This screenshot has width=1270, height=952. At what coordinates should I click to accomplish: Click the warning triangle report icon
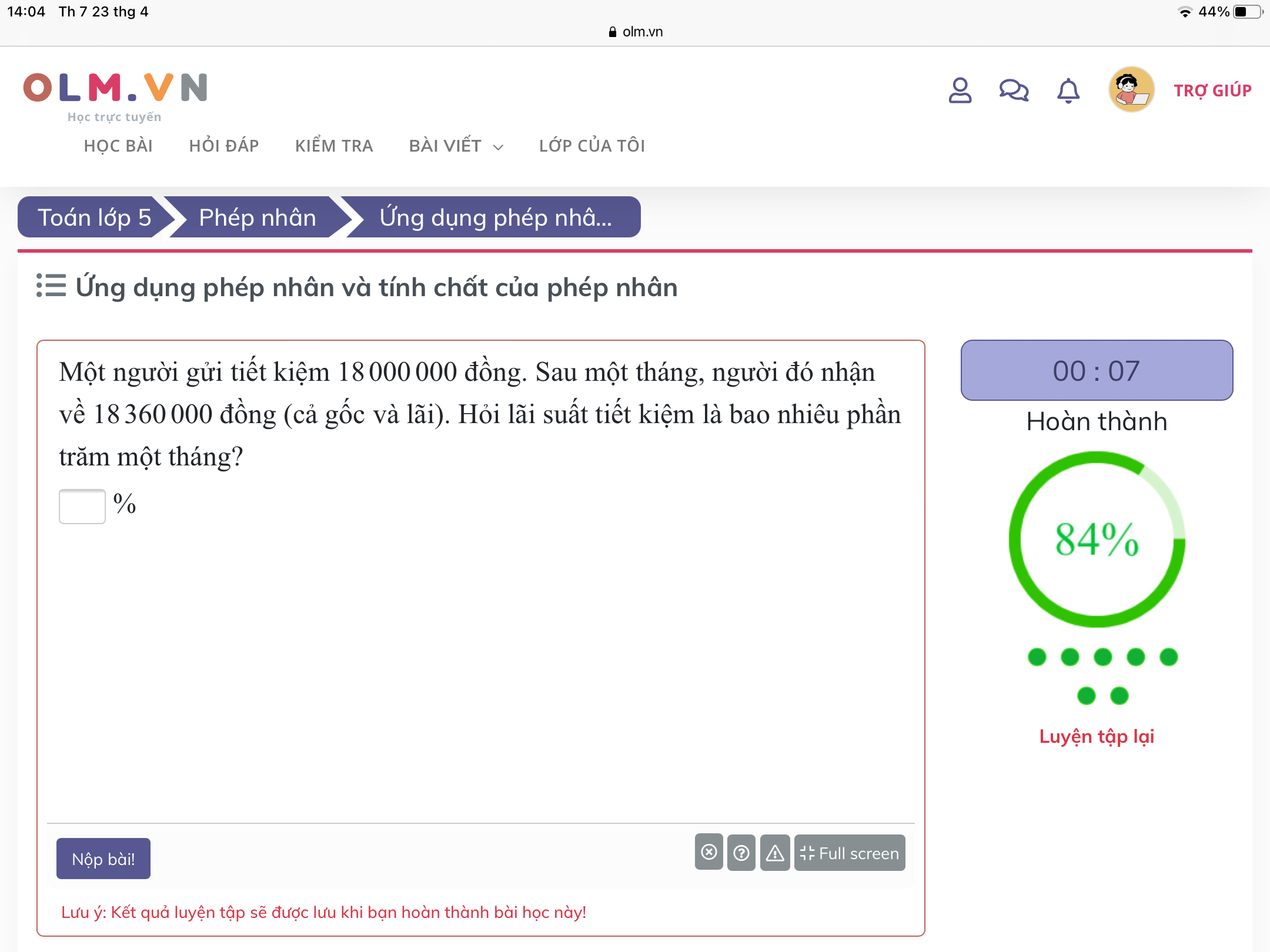(x=775, y=852)
